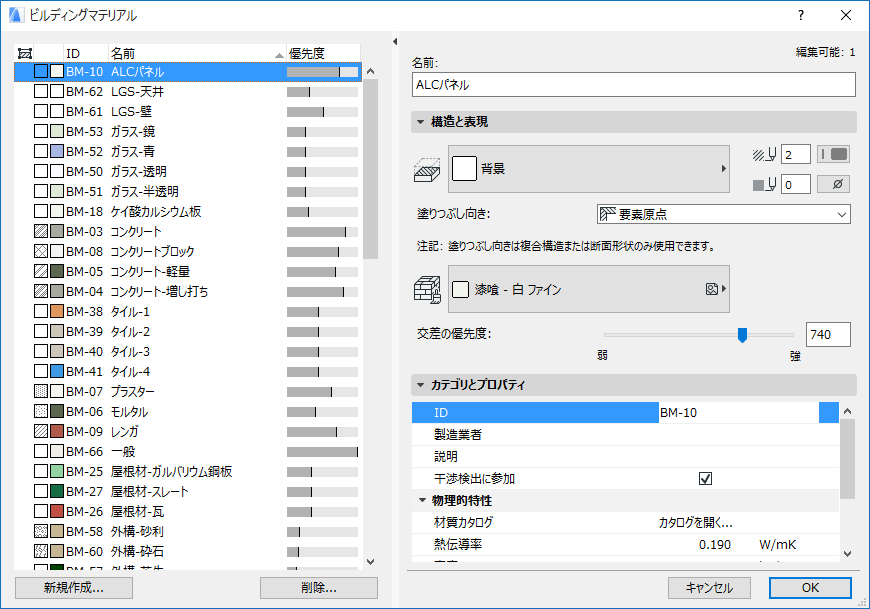
Task: Click the ArchiCAD app icon in title bar
Action: (x=16, y=15)
